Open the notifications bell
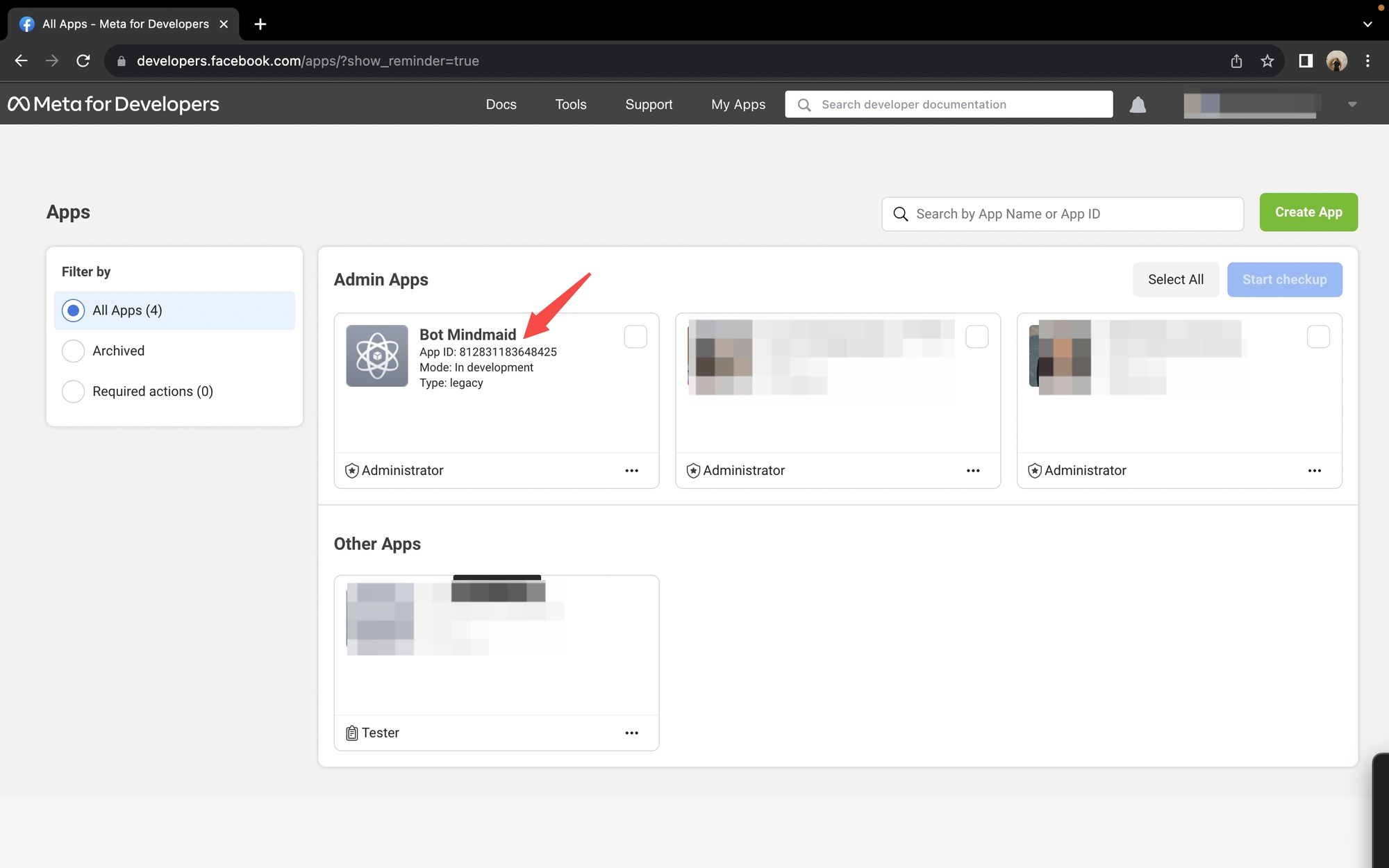This screenshot has height=868, width=1389. coord(1138,105)
